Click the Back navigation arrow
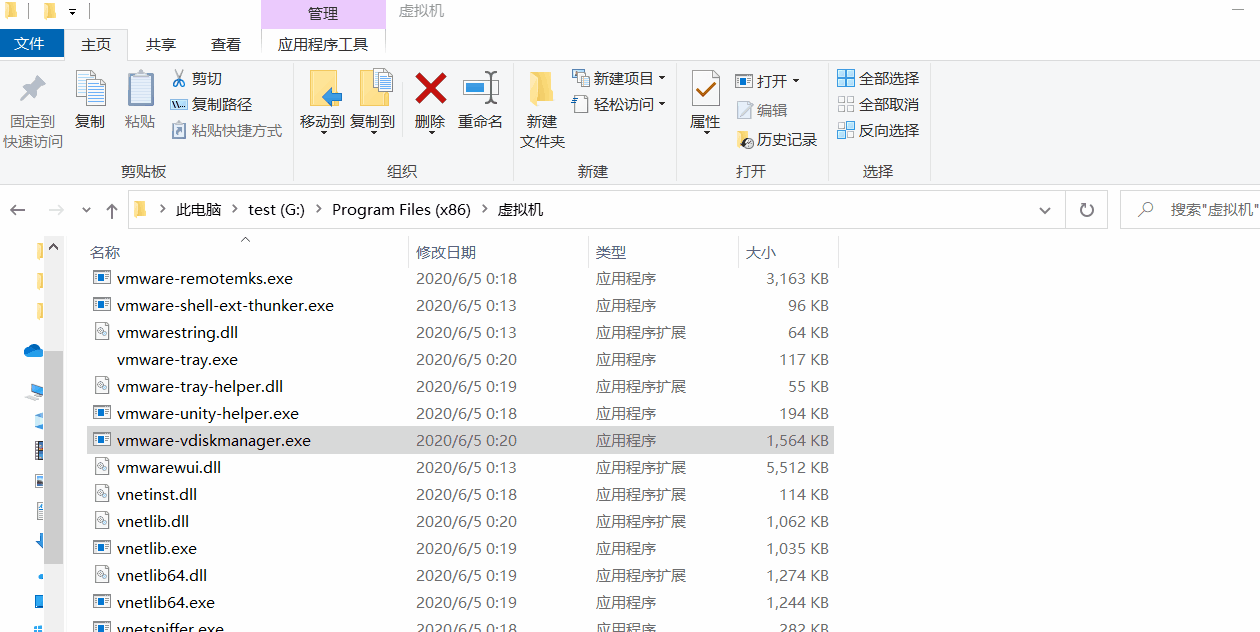The image size is (1260, 632). 18,210
